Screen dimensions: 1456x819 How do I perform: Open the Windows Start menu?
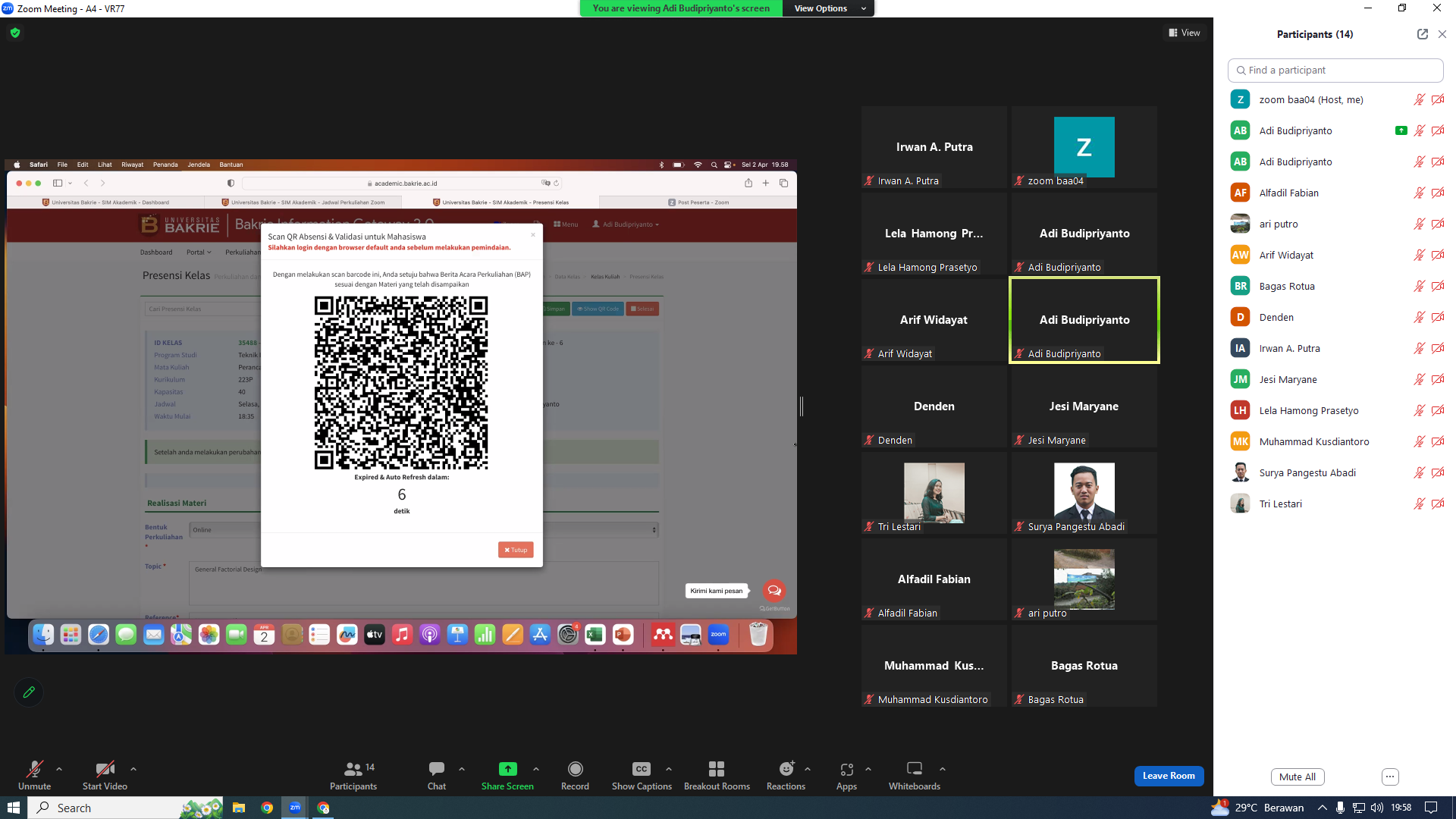coord(13,808)
